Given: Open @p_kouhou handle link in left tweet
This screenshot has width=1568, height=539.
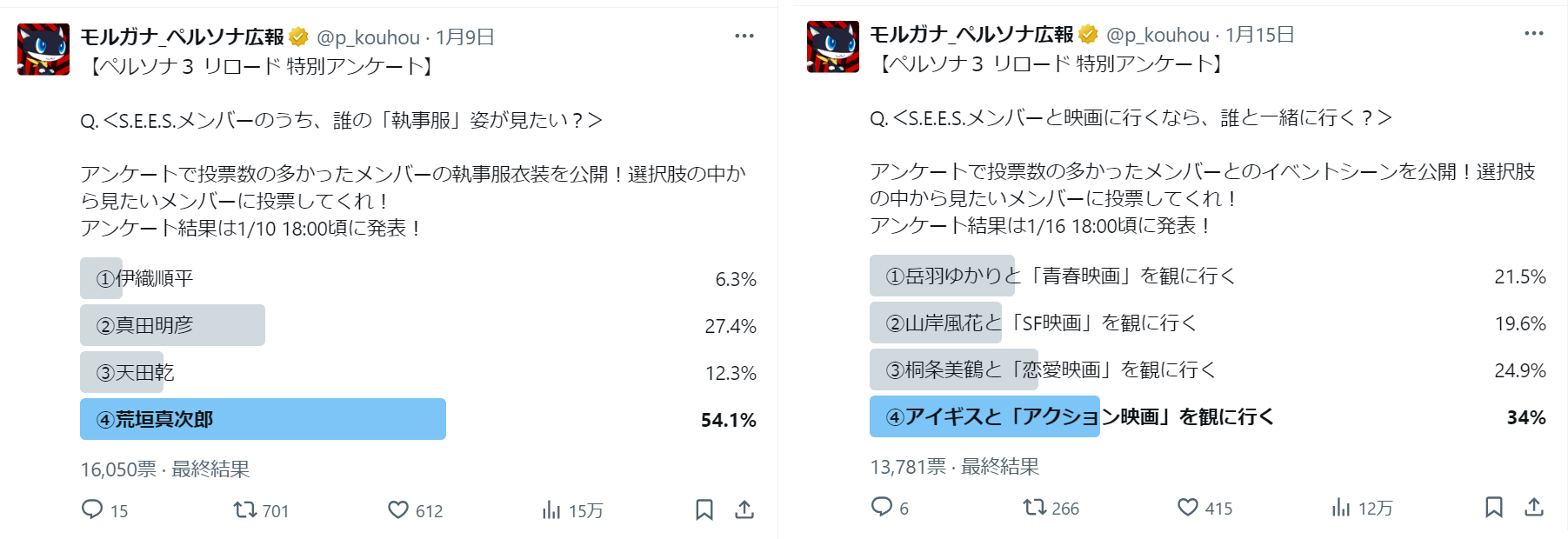Looking at the screenshot, I should point(368,37).
